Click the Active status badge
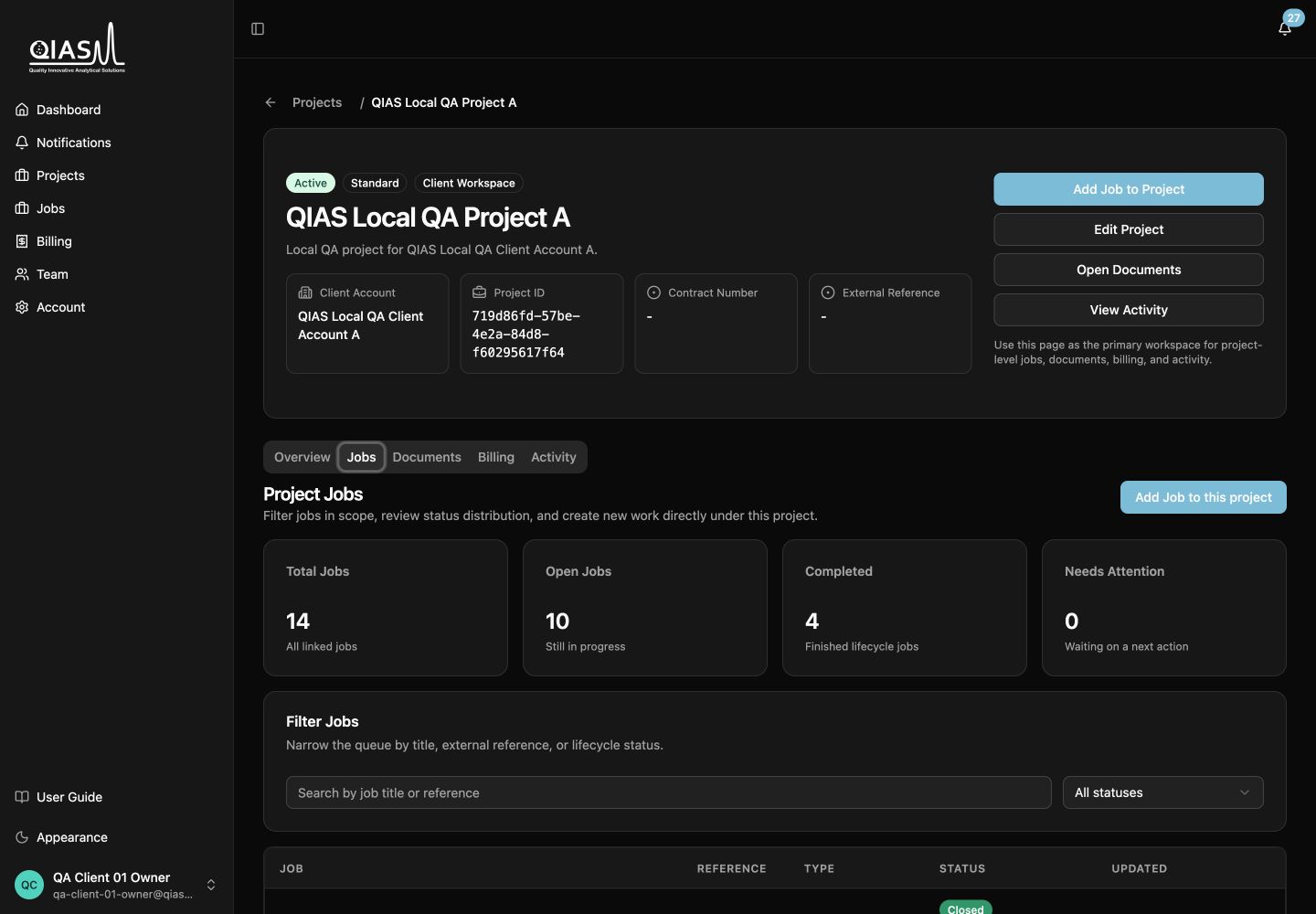This screenshot has width=1316, height=914. (311, 183)
